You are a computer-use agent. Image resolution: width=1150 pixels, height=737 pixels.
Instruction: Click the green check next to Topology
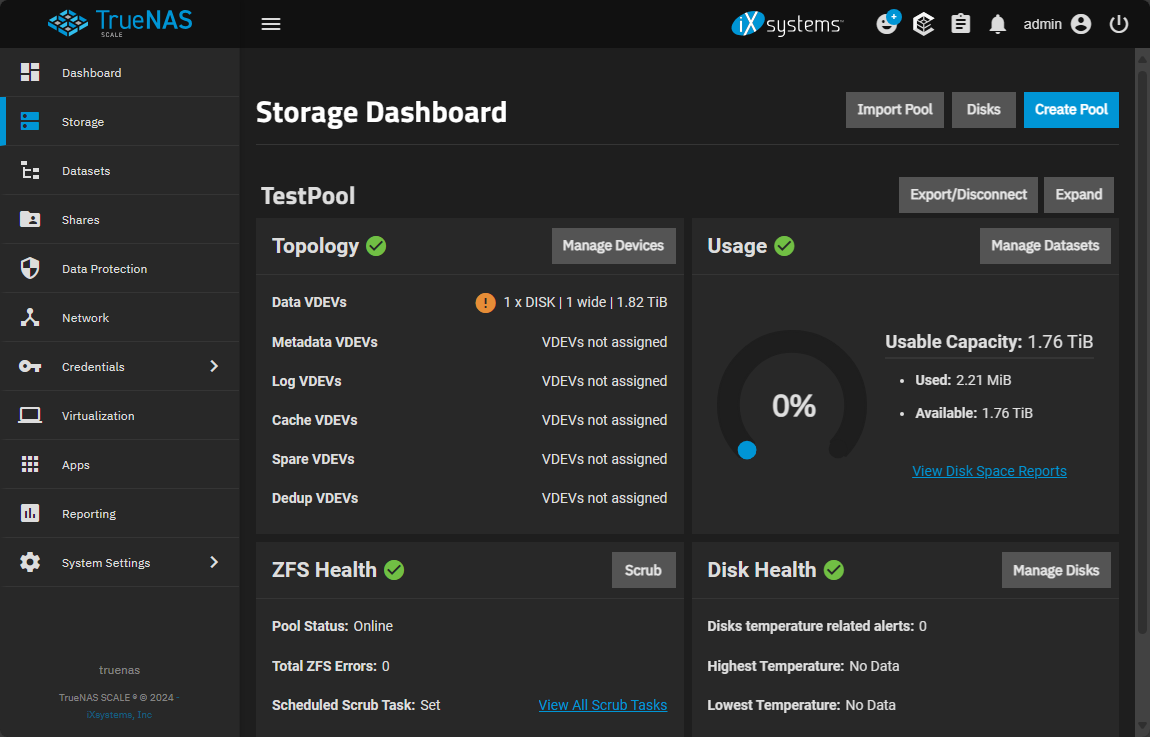coord(376,246)
